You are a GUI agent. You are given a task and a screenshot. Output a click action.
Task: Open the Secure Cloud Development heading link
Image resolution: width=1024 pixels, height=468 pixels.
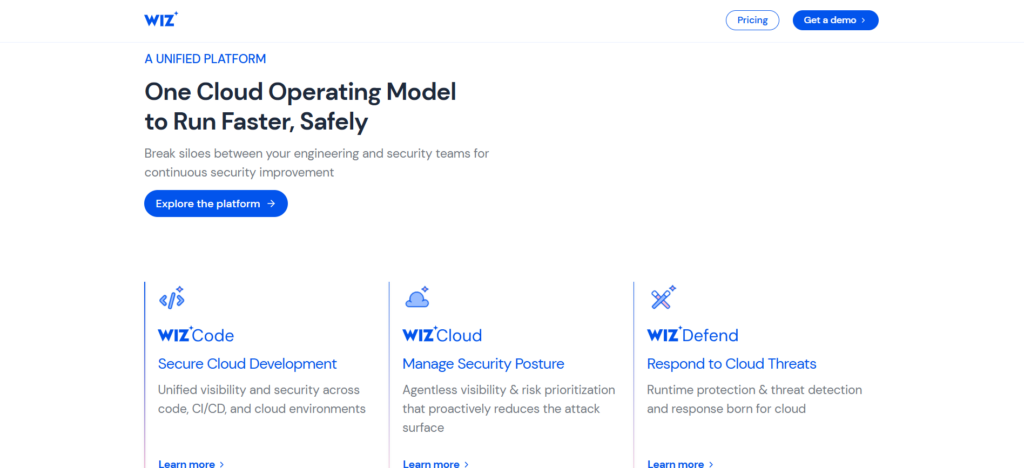click(x=247, y=364)
